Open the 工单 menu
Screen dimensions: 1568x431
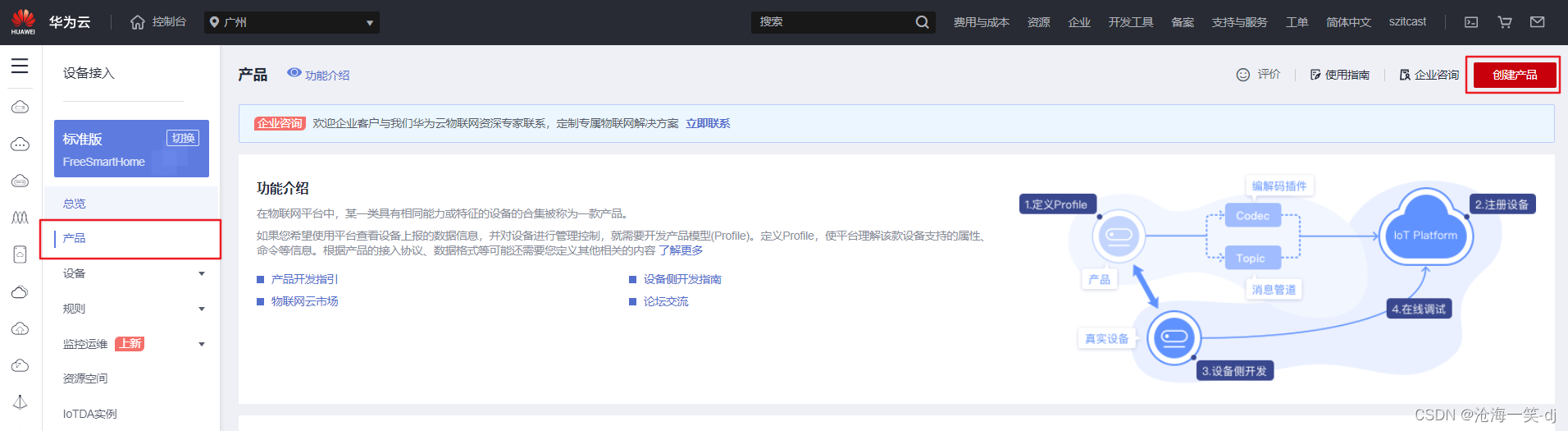(x=1297, y=22)
